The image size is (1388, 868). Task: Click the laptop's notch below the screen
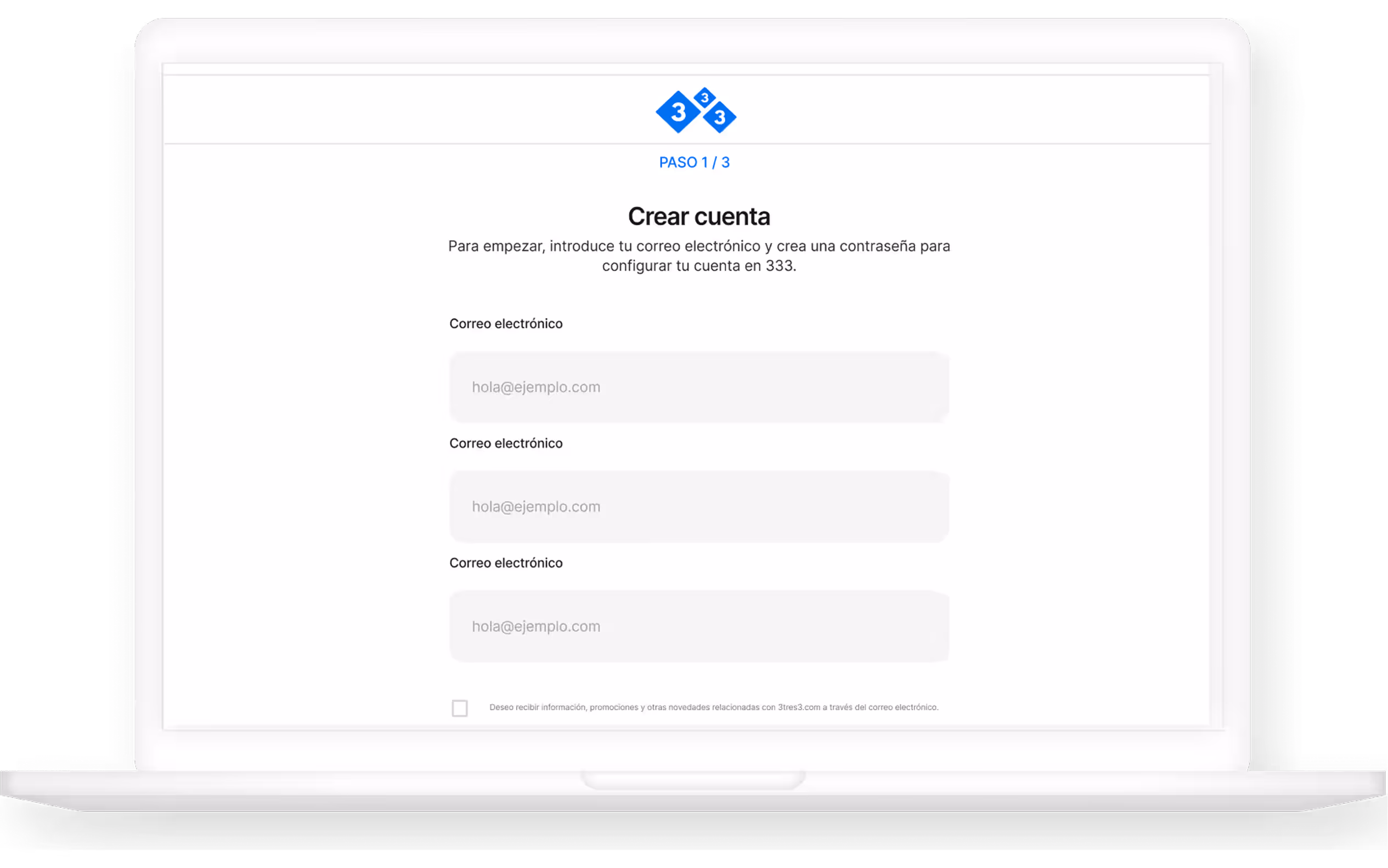click(x=693, y=780)
